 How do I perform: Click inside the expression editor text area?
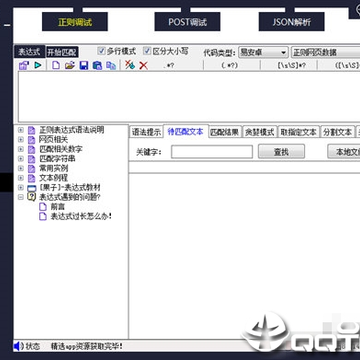click(189, 97)
